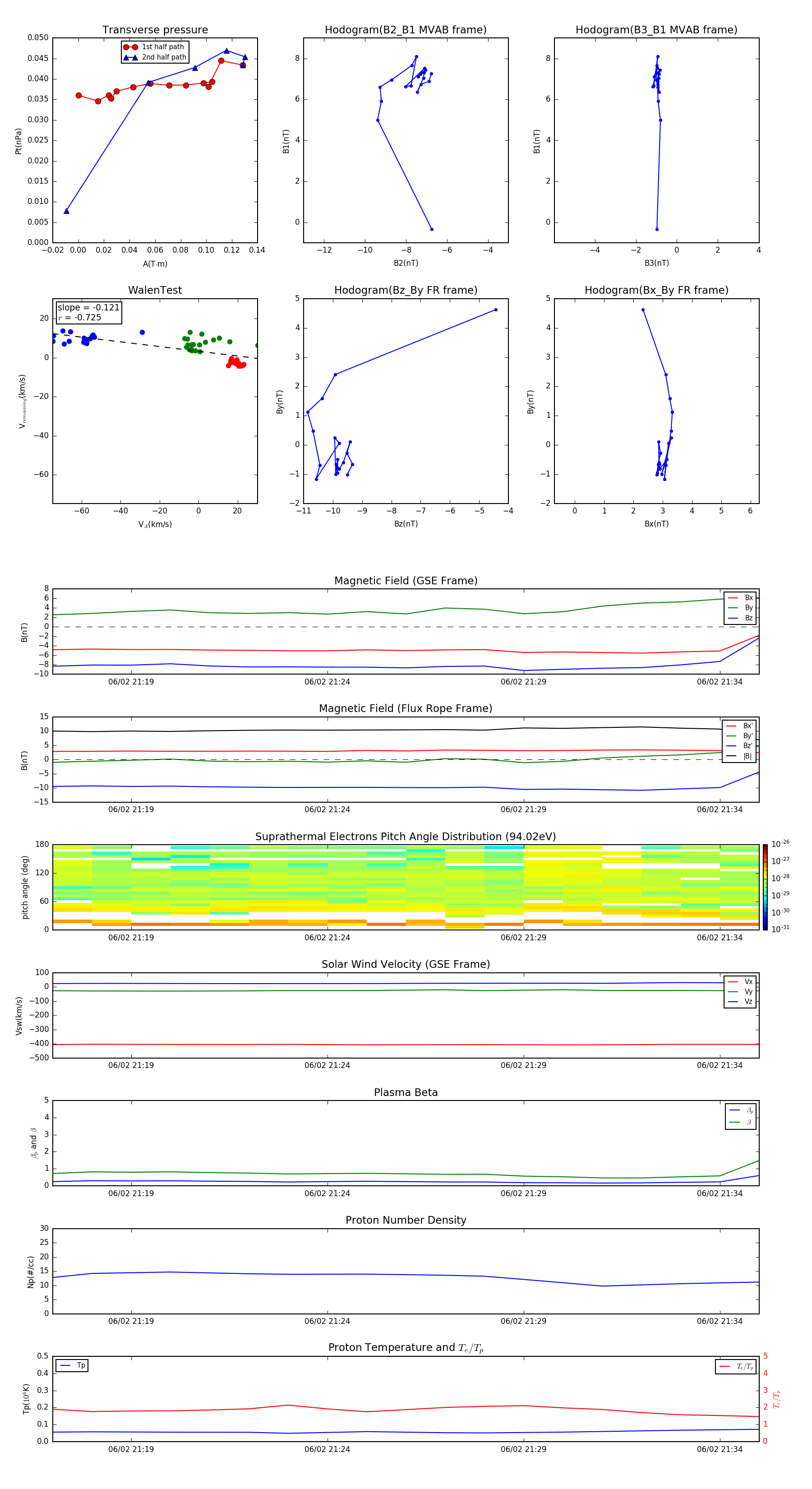Viewport: 812px width, 1489px height.
Task: Click the lowest blue triangle in Transverse pressure
Action: coord(66,212)
